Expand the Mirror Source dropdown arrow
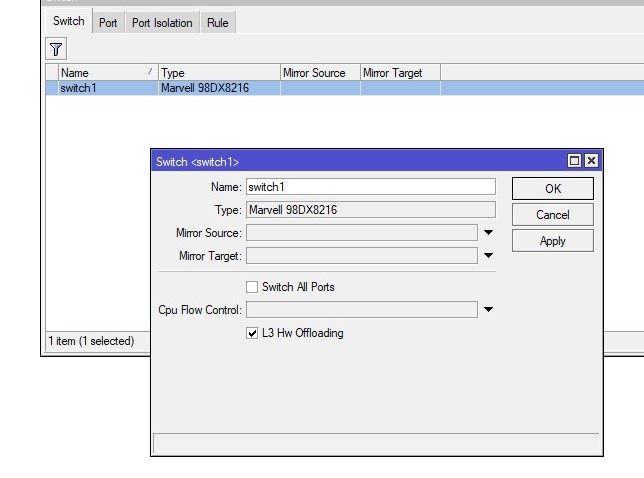The height and width of the screenshot is (478, 644). click(x=488, y=232)
